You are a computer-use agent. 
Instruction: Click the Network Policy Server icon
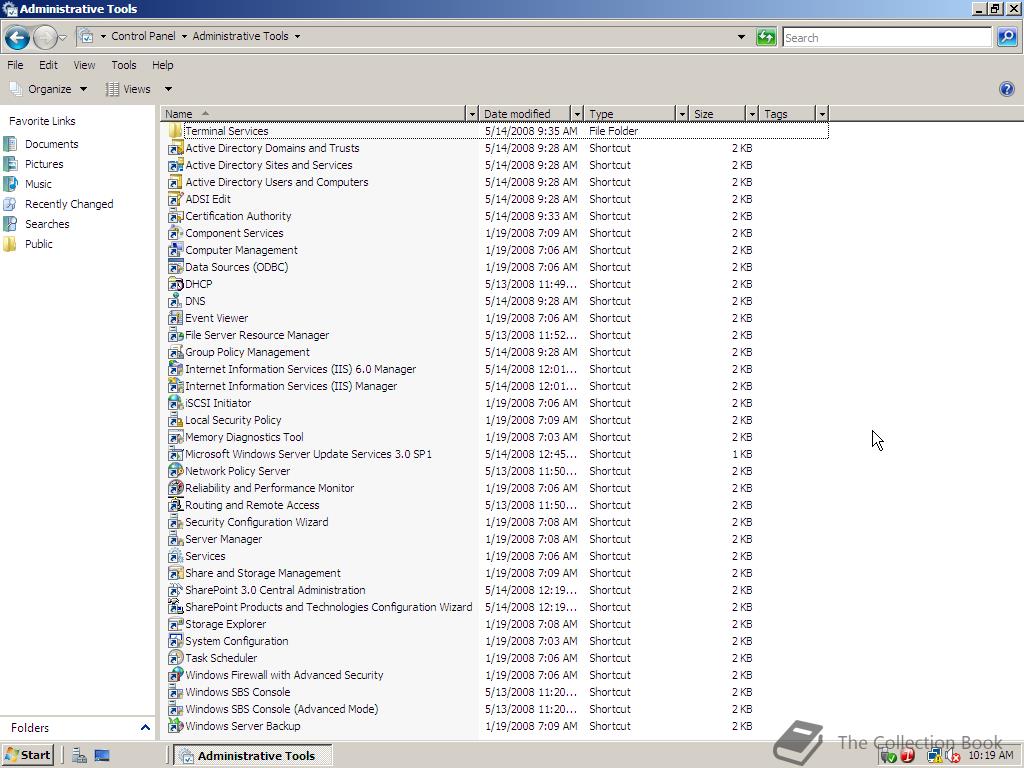175,471
